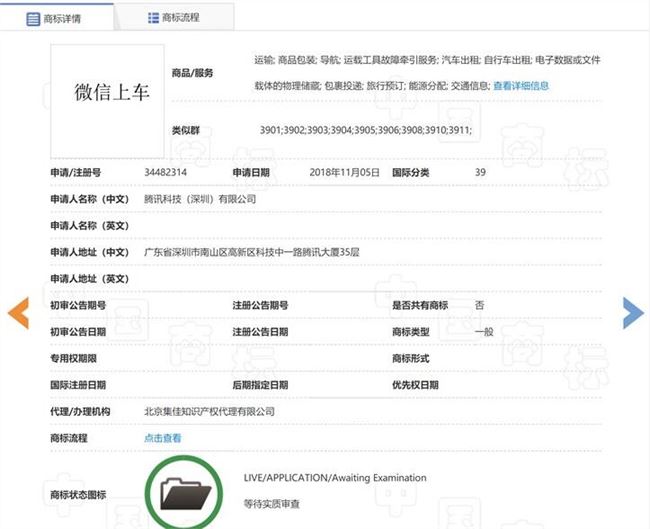The width and height of the screenshot is (650, 529).
Task: Select applicant name 腾讯科技（深圳）有限公司
Action: point(200,199)
